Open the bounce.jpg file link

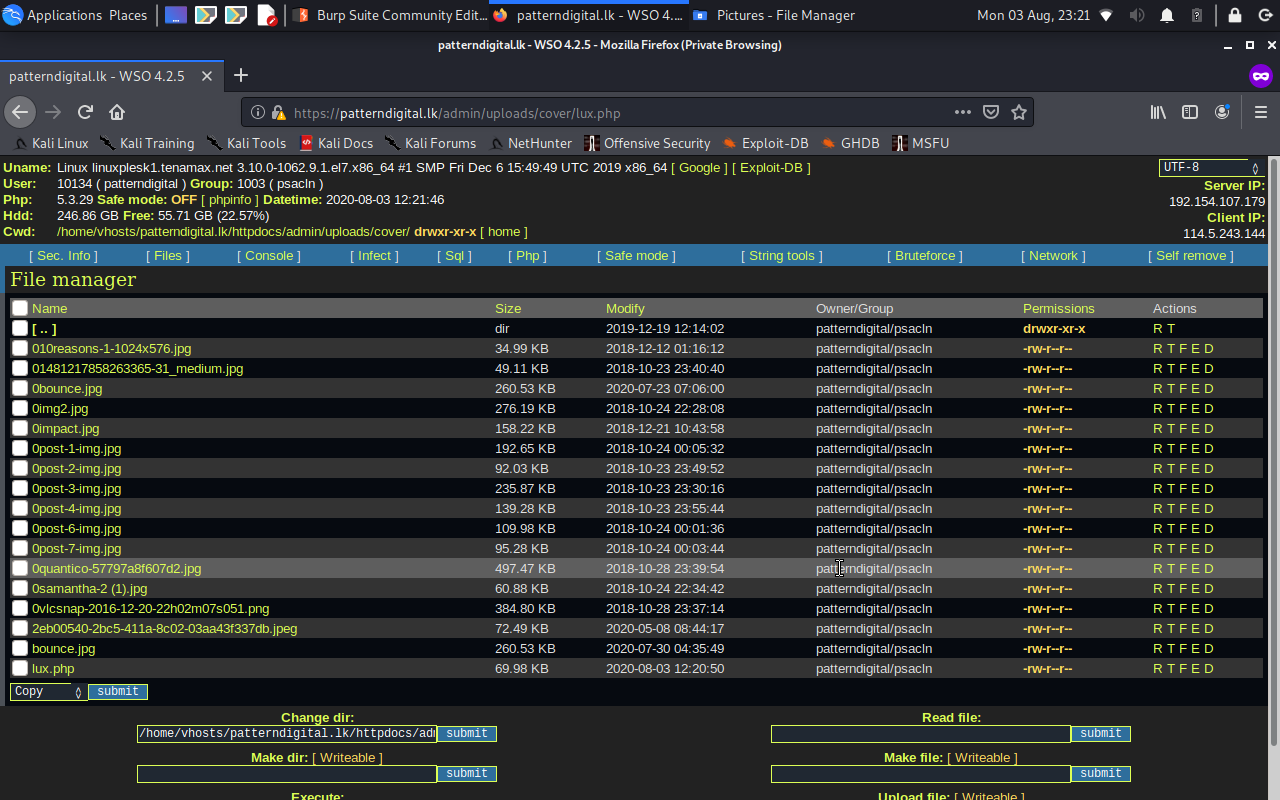click(x=64, y=648)
